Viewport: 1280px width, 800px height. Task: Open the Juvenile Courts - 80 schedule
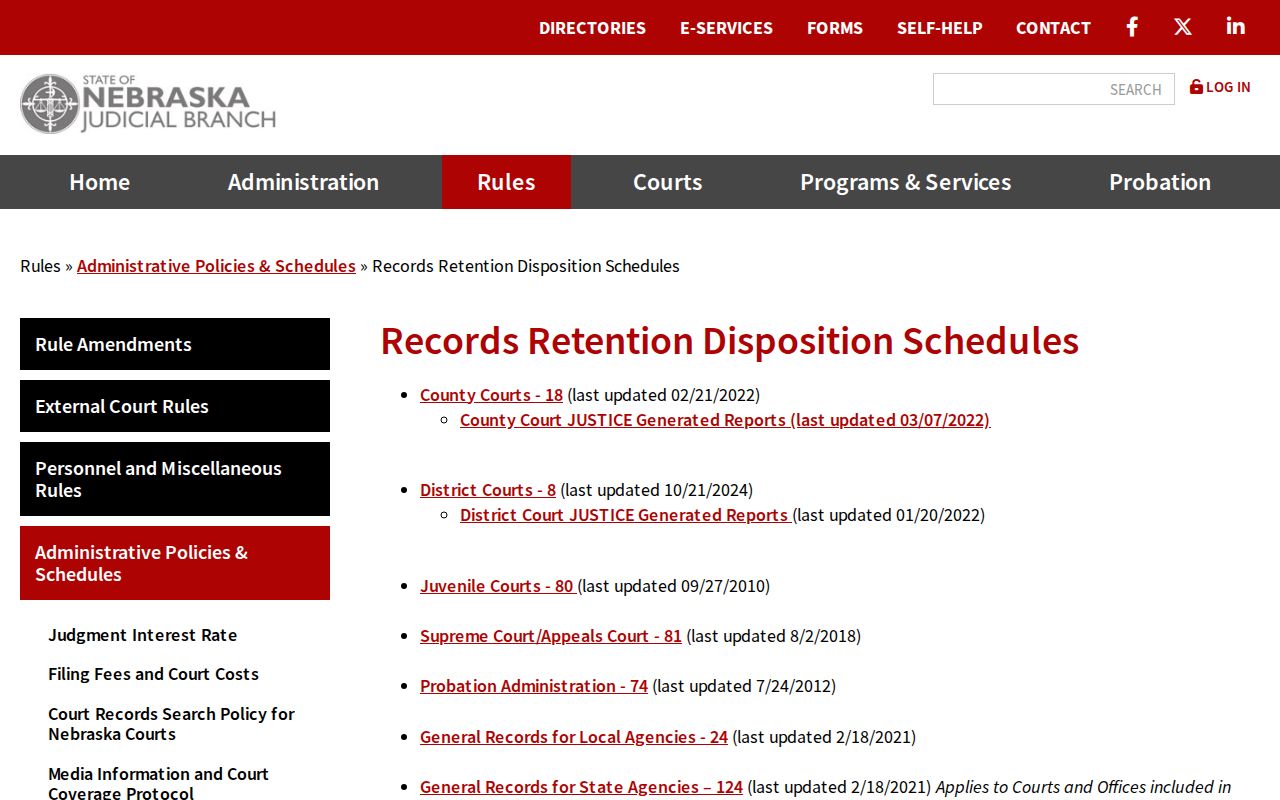(497, 586)
